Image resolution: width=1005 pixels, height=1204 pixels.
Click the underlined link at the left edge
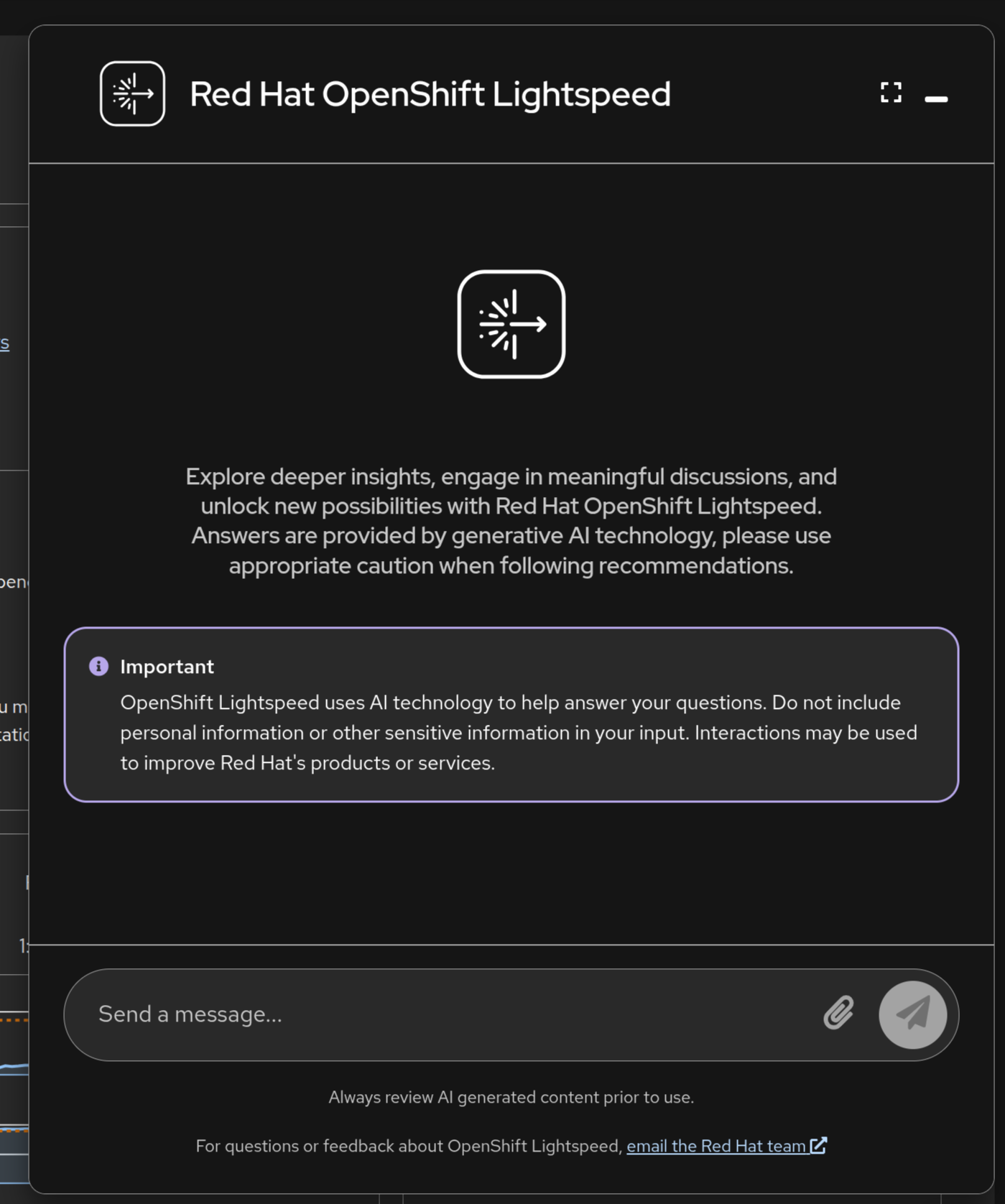point(5,343)
